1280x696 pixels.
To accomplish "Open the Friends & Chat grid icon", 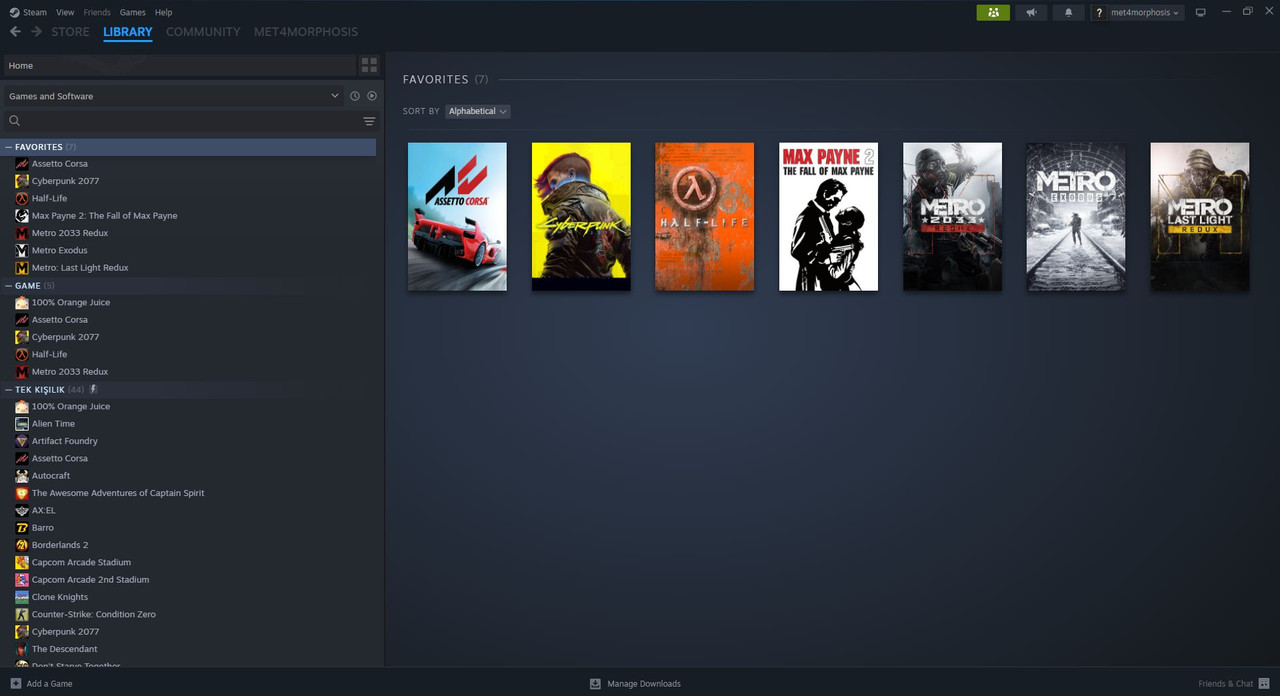I will coord(1265,684).
